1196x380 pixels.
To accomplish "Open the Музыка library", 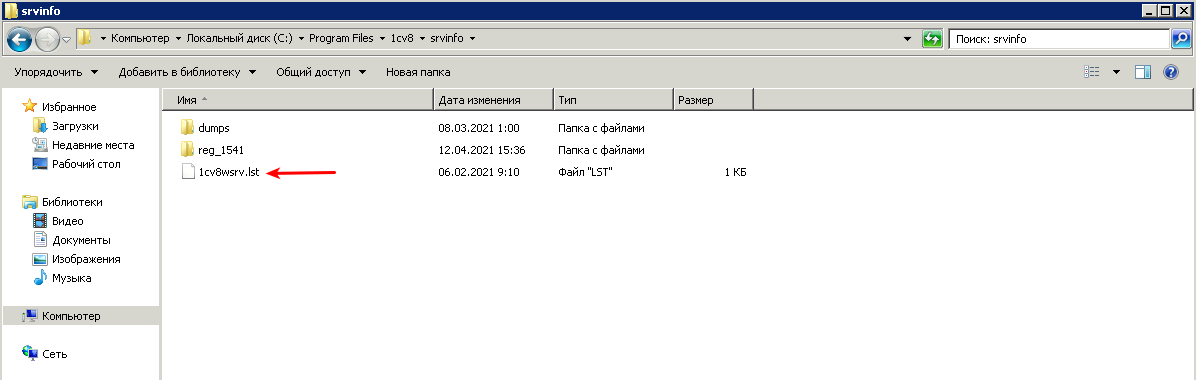I will pos(72,279).
